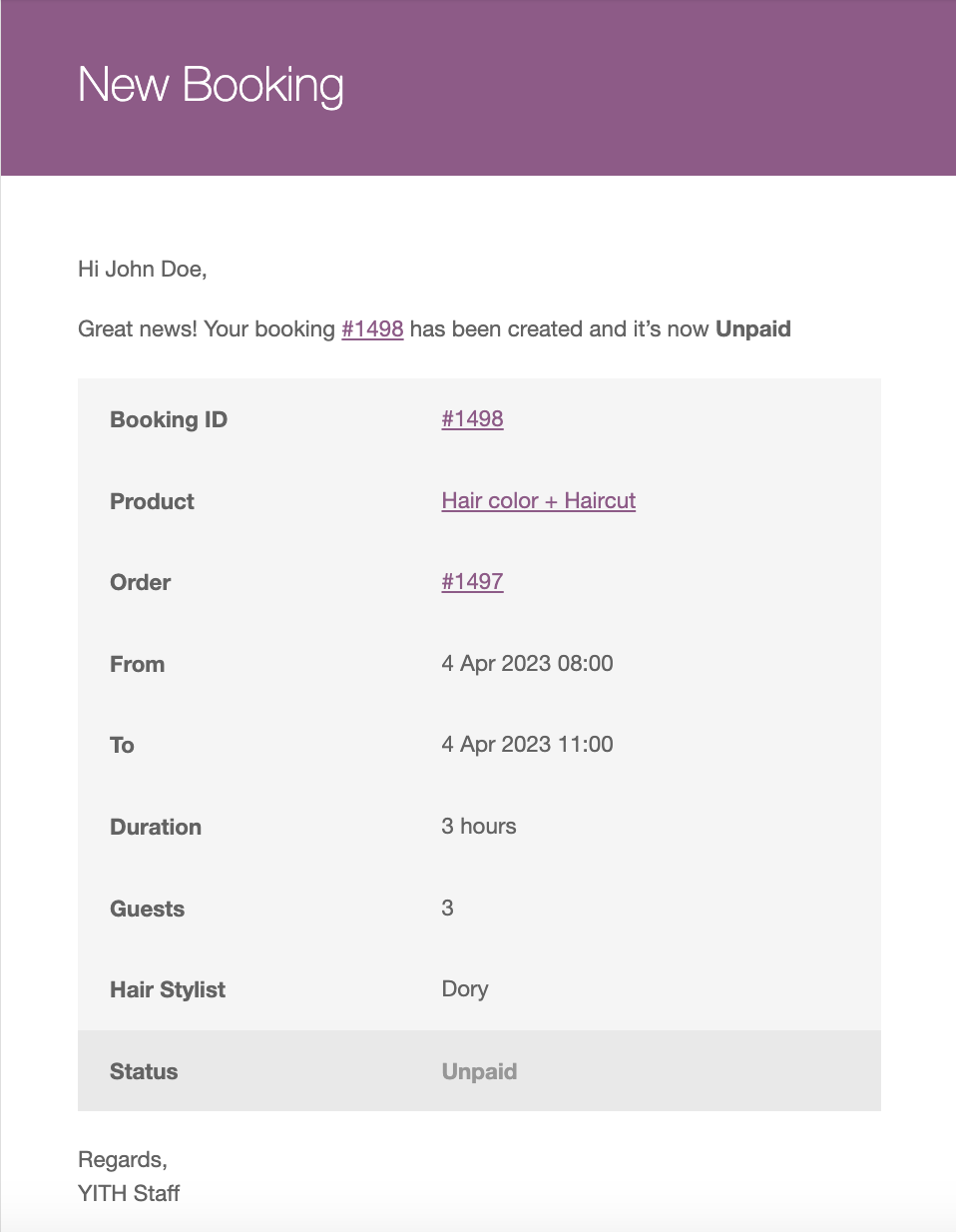The width and height of the screenshot is (956, 1232).
Task: Click the Guests row label
Action: pos(147,910)
